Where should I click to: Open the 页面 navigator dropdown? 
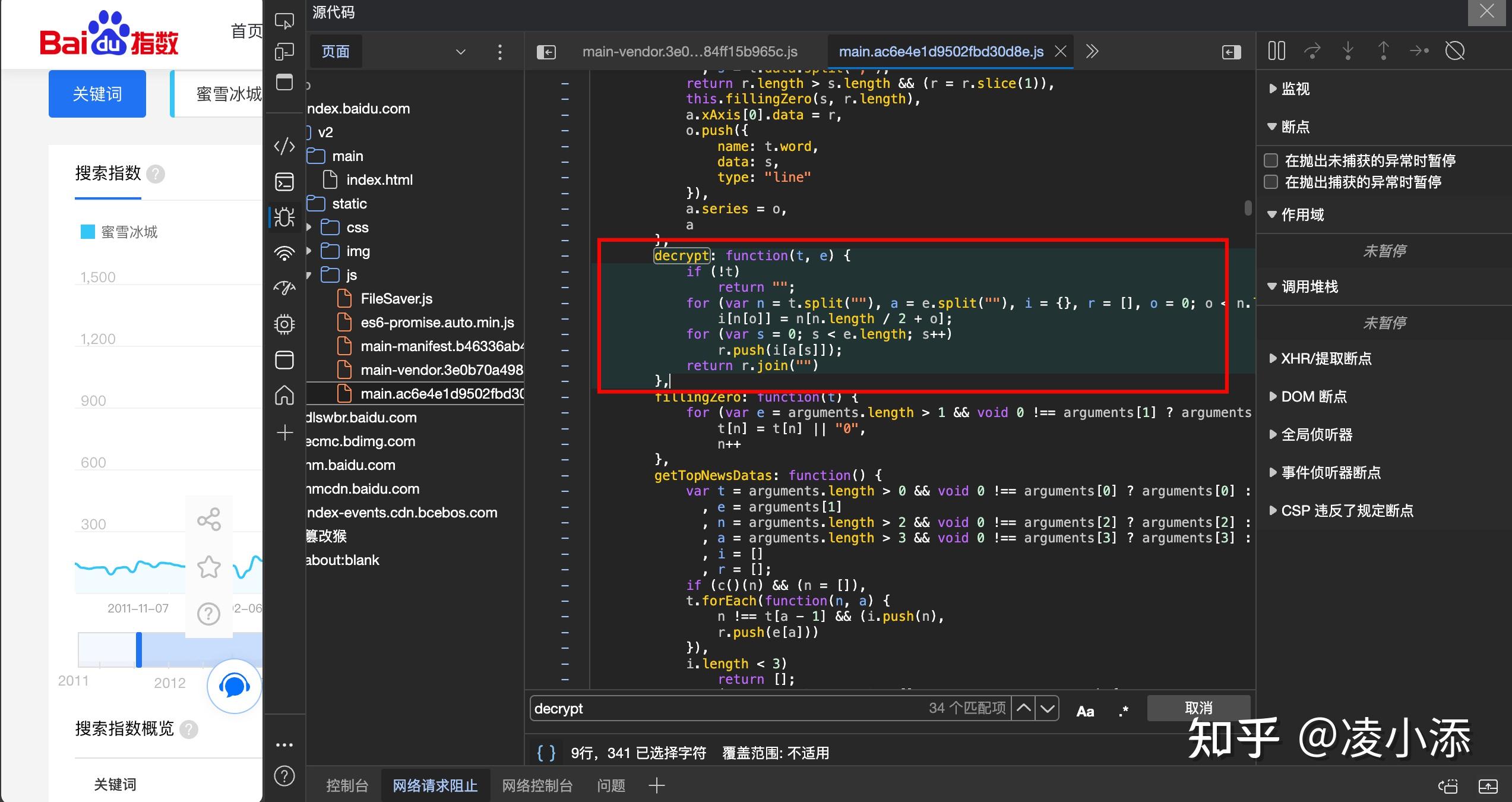click(x=460, y=52)
